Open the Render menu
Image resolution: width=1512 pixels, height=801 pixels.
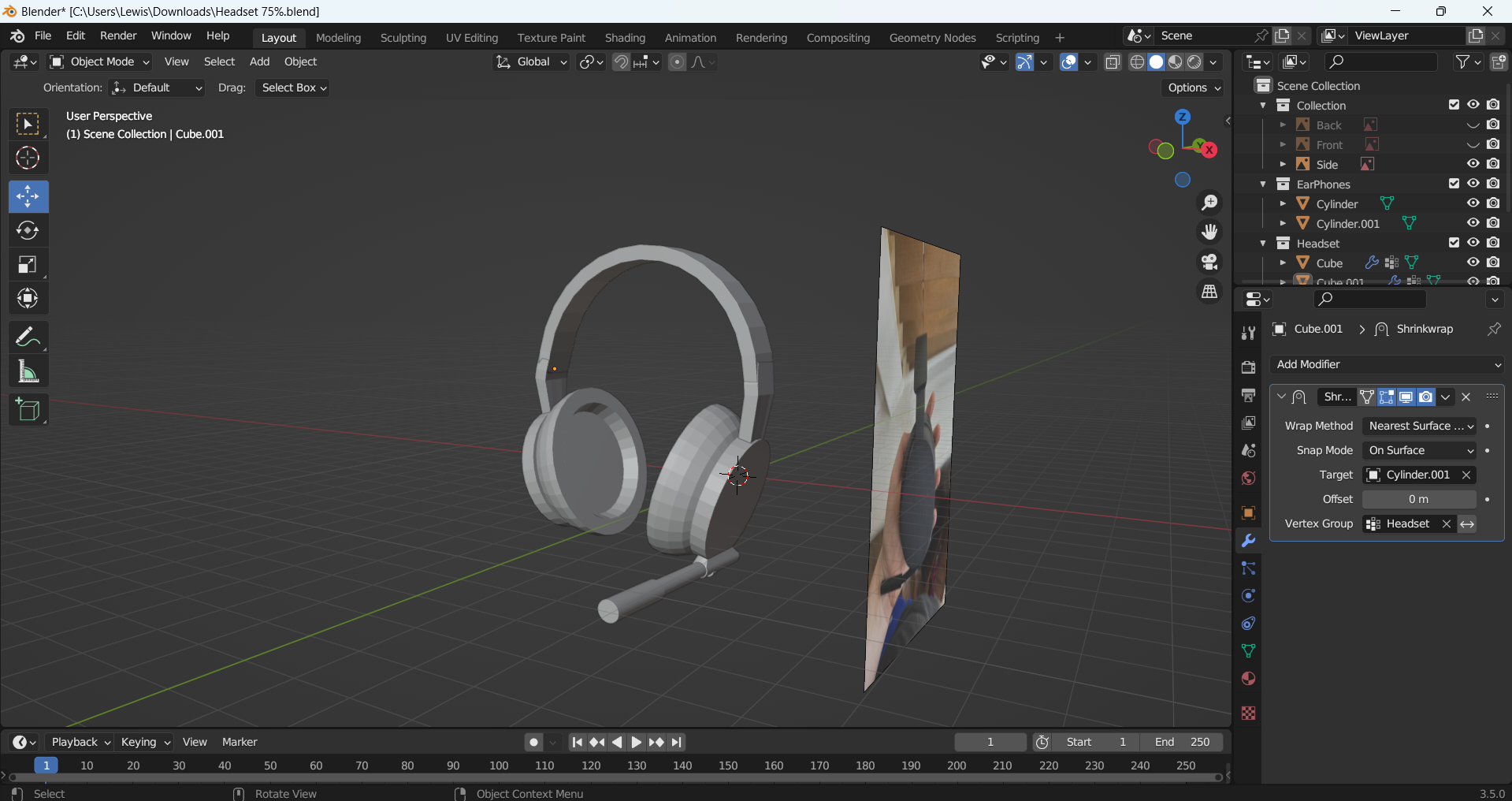118,35
